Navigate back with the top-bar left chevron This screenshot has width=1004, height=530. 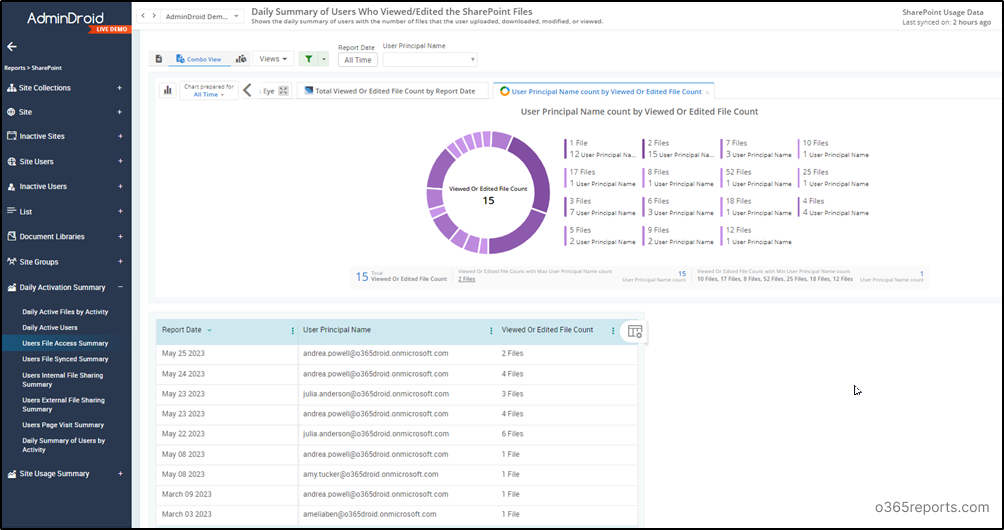point(143,15)
